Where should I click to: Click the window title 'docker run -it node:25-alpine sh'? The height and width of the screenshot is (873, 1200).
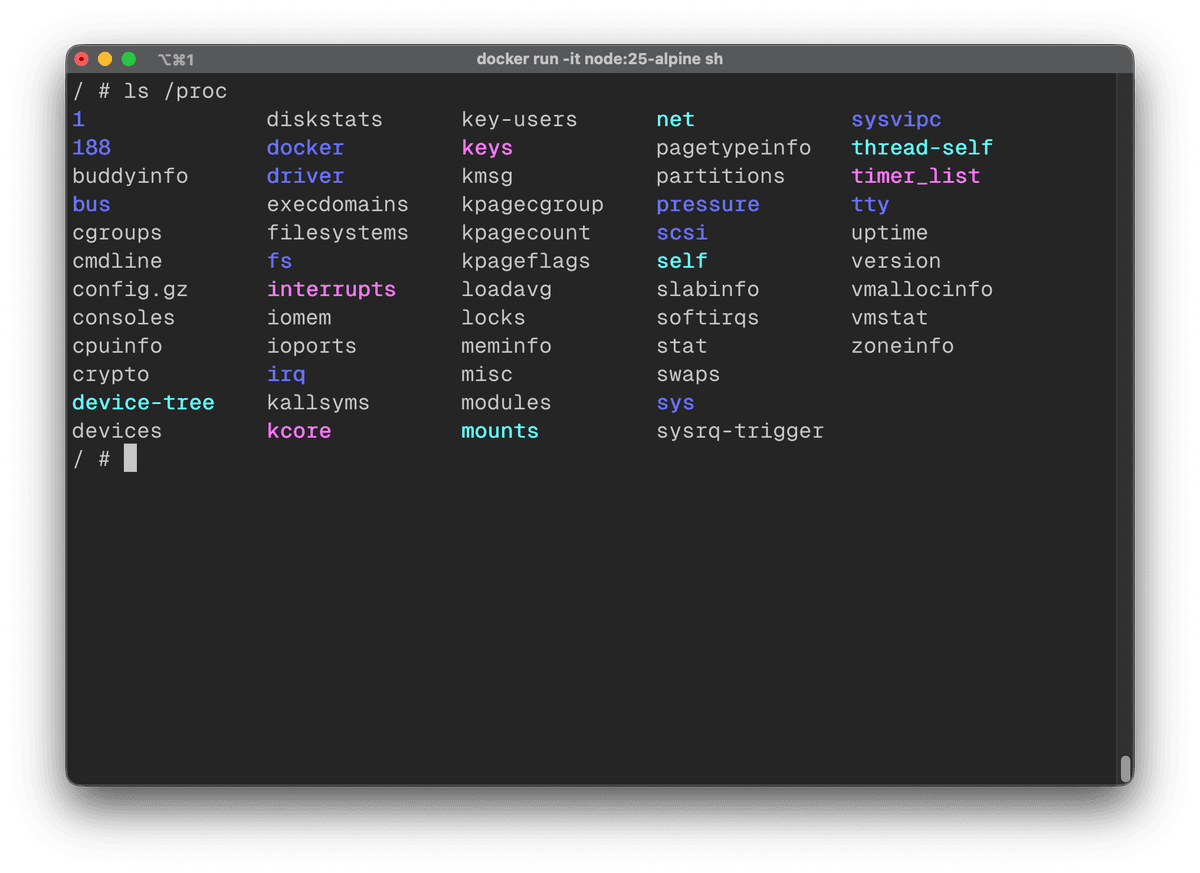coord(599,59)
